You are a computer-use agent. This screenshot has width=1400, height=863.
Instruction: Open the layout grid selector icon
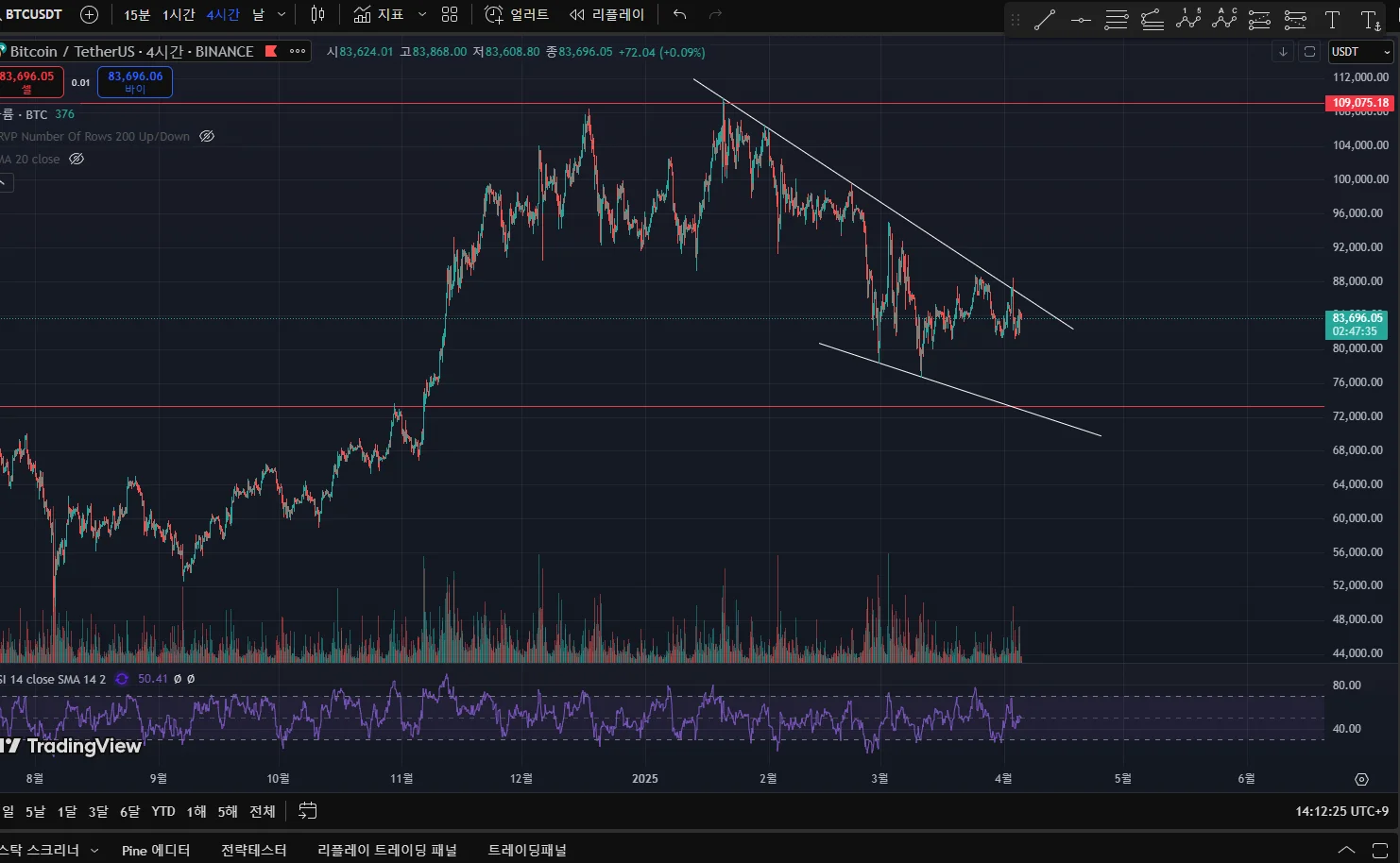pyautogui.click(x=450, y=14)
